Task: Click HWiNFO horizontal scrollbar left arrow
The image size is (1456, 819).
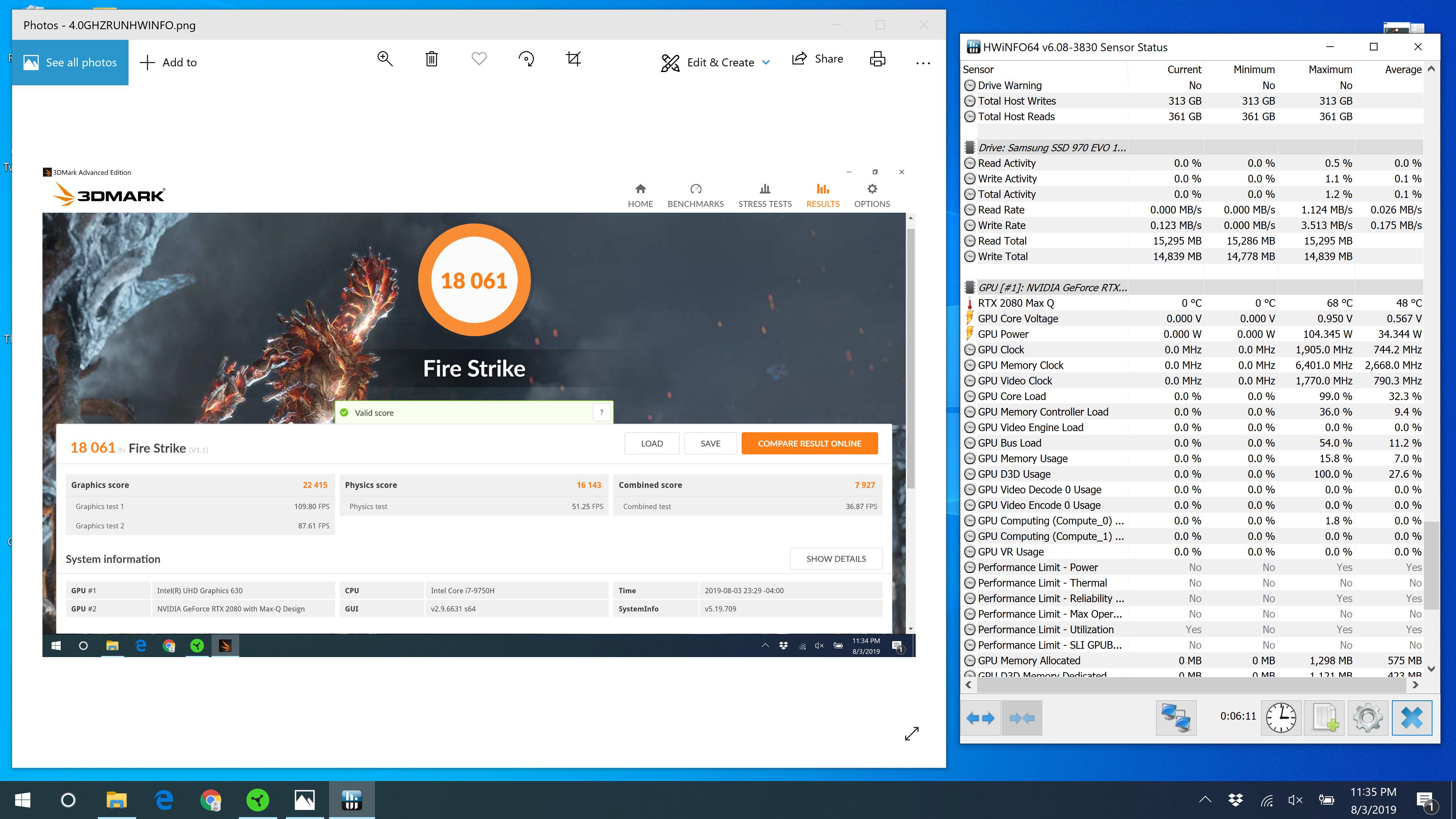Action: tap(969, 685)
